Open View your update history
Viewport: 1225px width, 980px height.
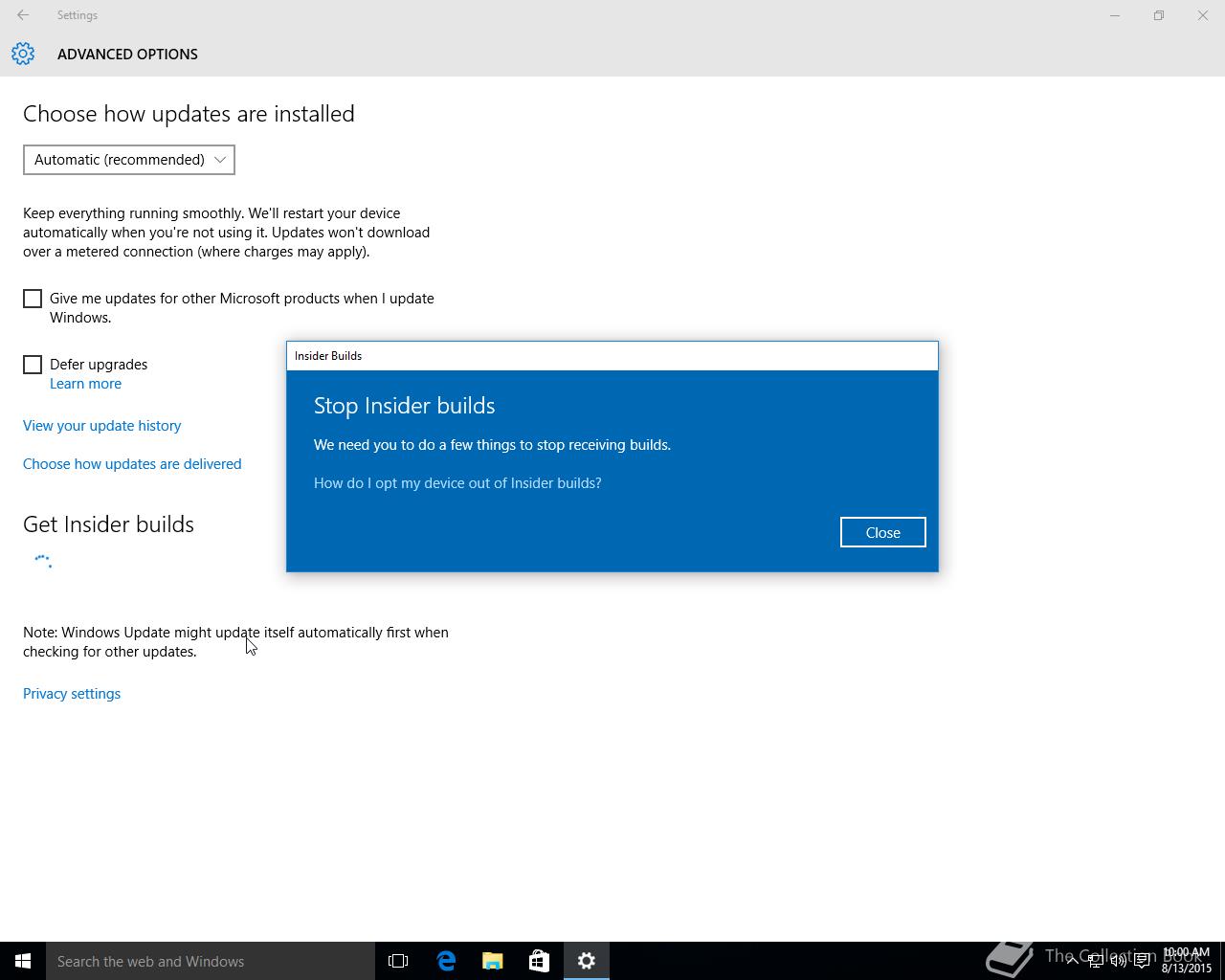101,426
